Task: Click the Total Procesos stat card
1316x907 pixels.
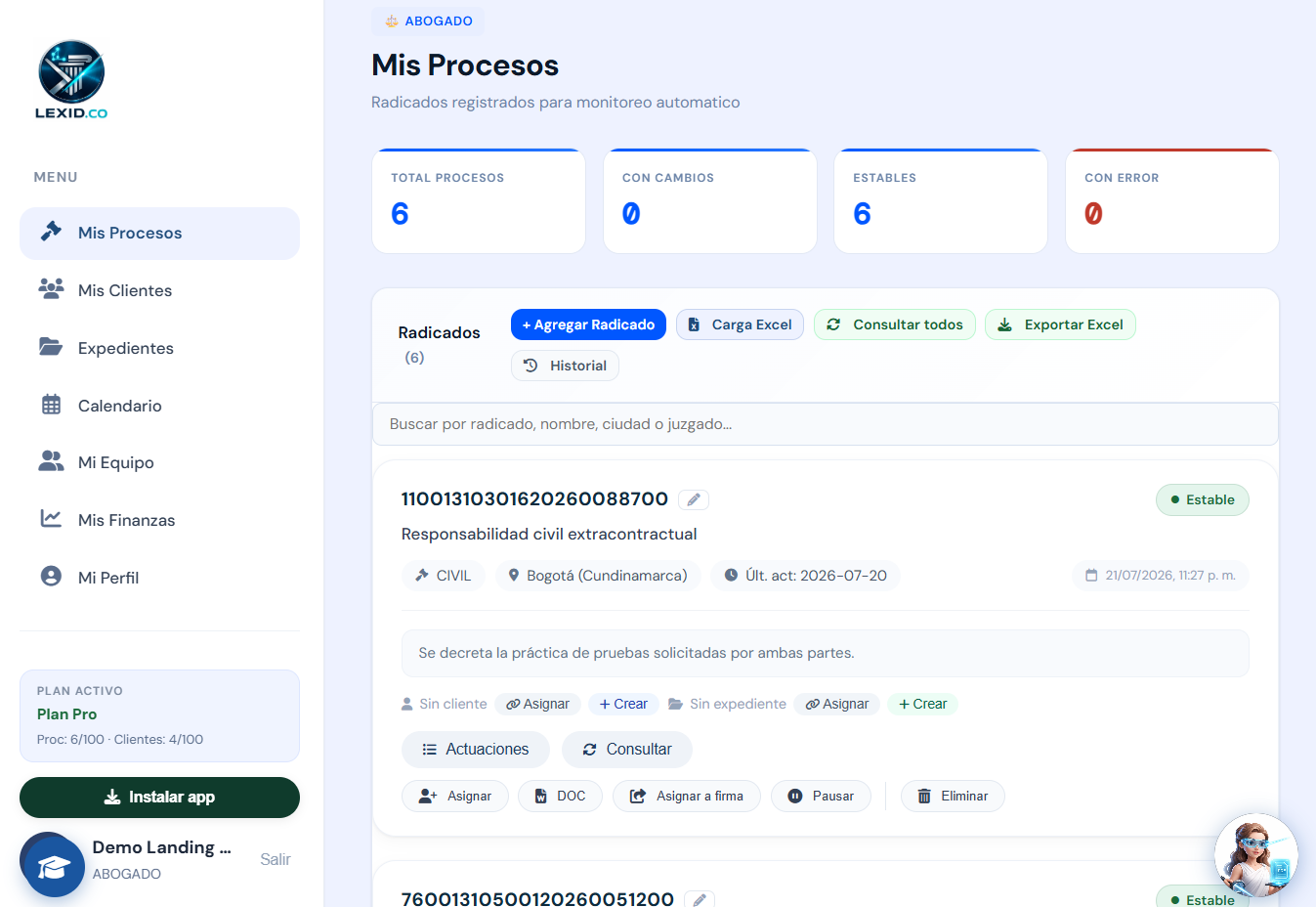Action: pyautogui.click(x=479, y=200)
